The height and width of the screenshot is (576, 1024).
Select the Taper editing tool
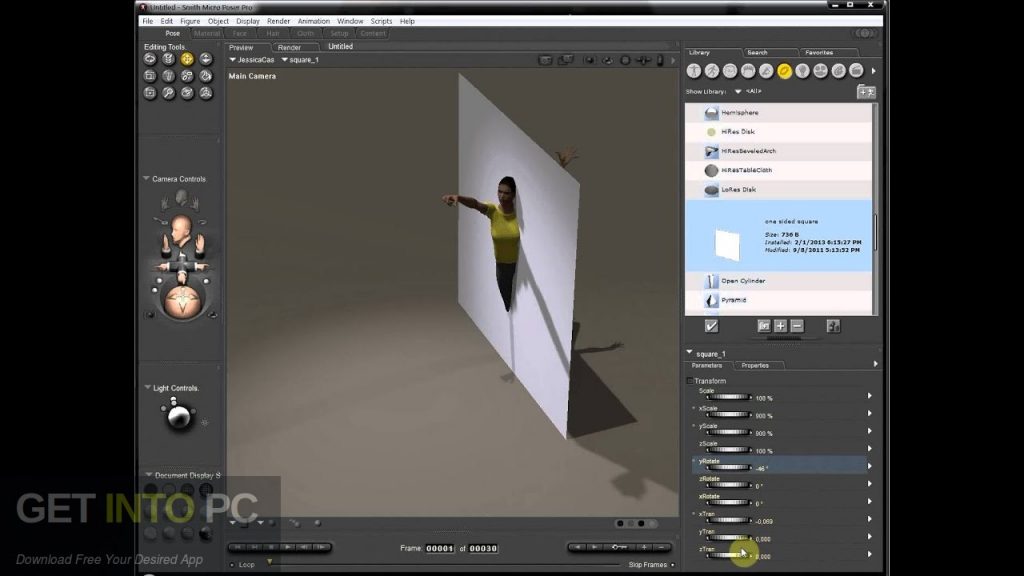click(x=168, y=76)
